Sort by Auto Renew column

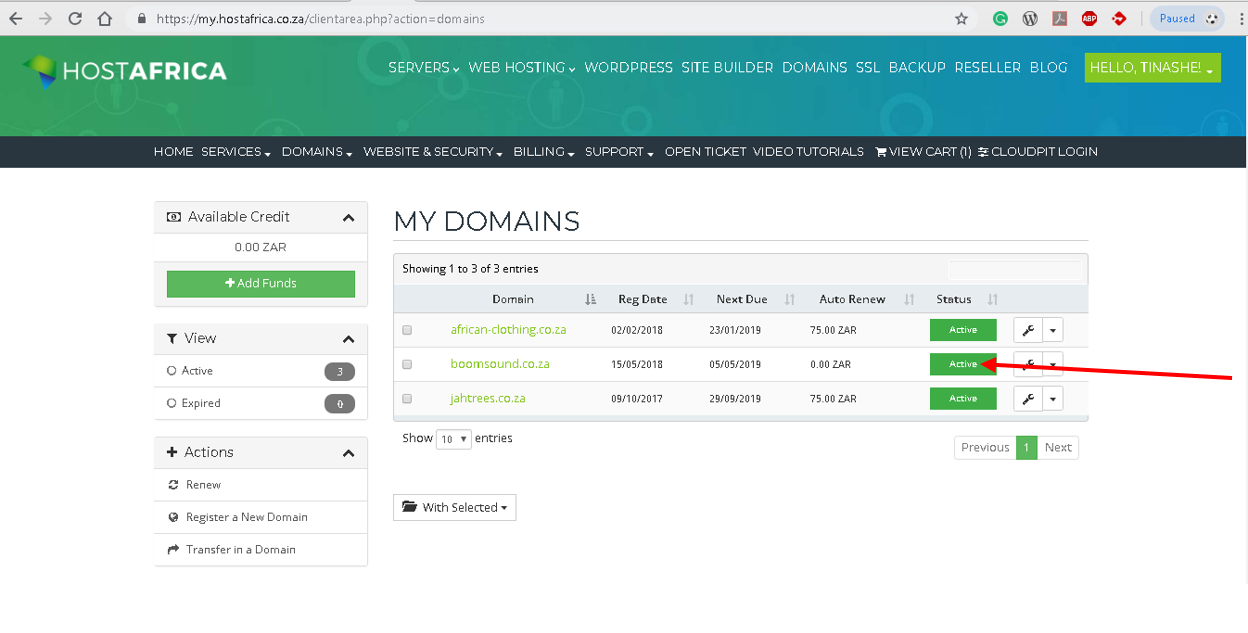909,299
